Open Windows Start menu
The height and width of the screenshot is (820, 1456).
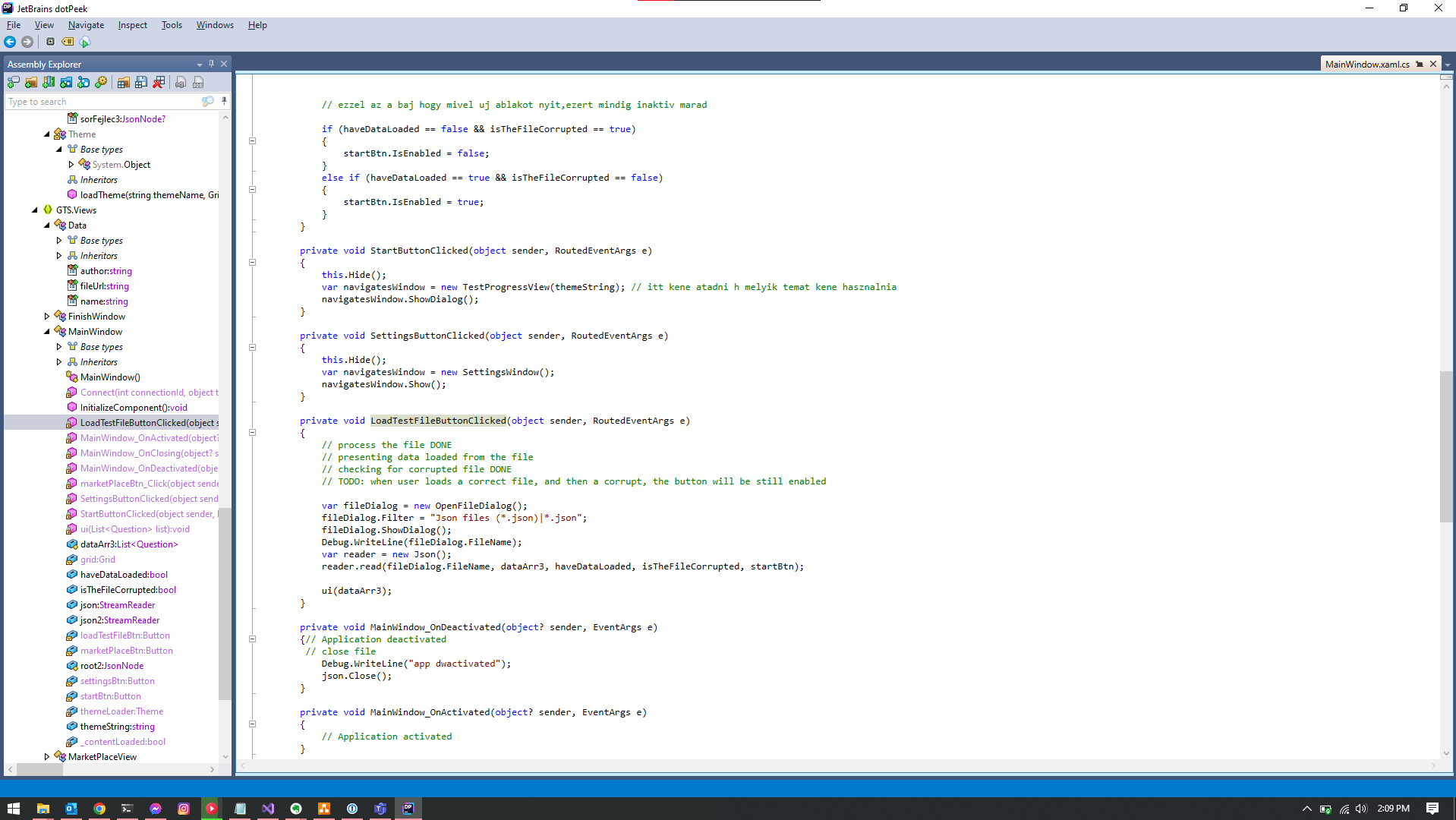tap(14, 809)
